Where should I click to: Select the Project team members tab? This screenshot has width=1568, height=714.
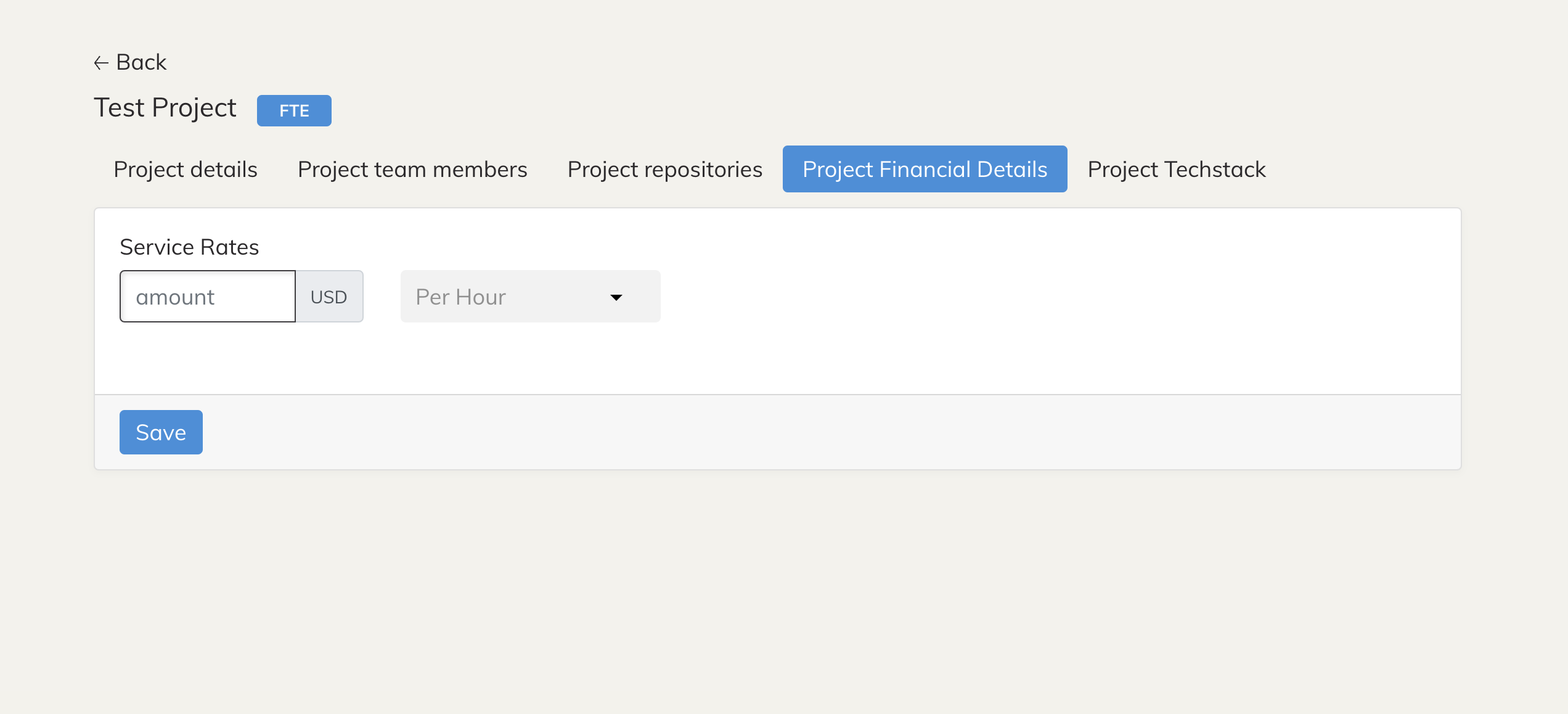tap(412, 169)
